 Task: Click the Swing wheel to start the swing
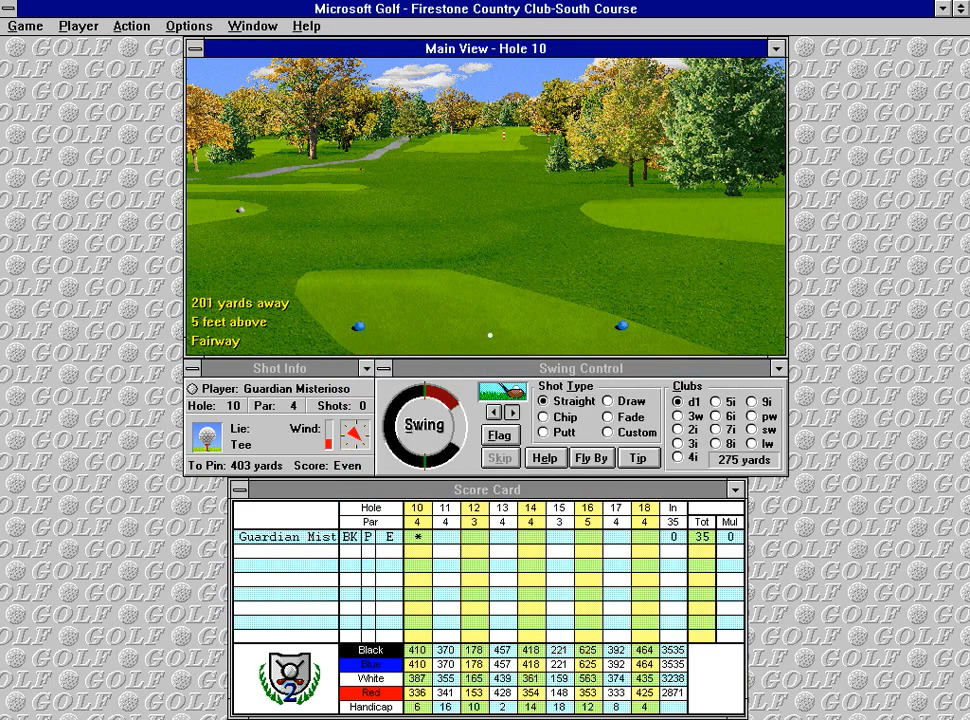coord(424,425)
